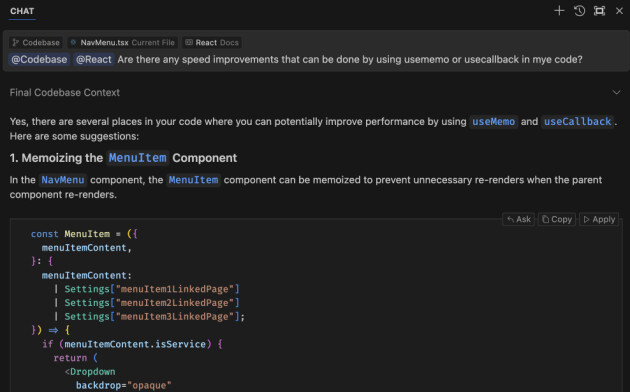Click the '<Dropdown' code line
The image size is (630, 392).
point(90,372)
